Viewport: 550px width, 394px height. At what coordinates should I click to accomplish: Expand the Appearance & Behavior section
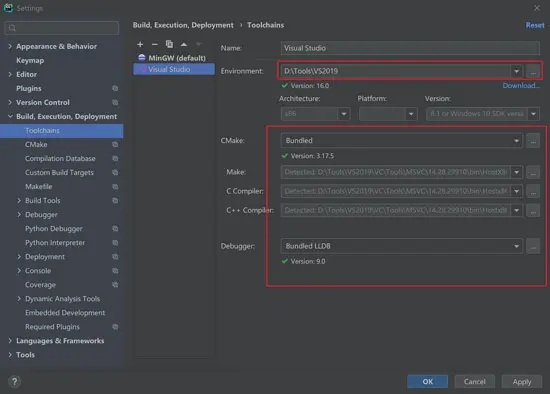(x=10, y=46)
